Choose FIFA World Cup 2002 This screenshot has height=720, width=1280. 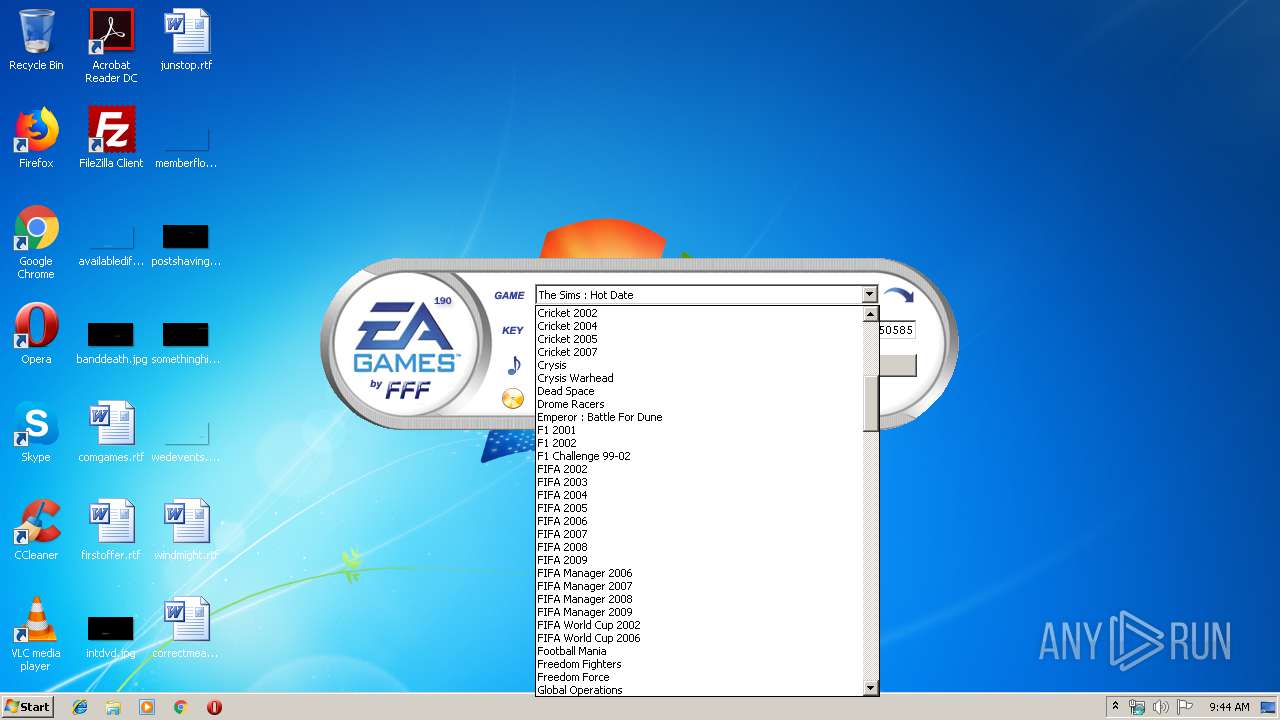point(589,625)
